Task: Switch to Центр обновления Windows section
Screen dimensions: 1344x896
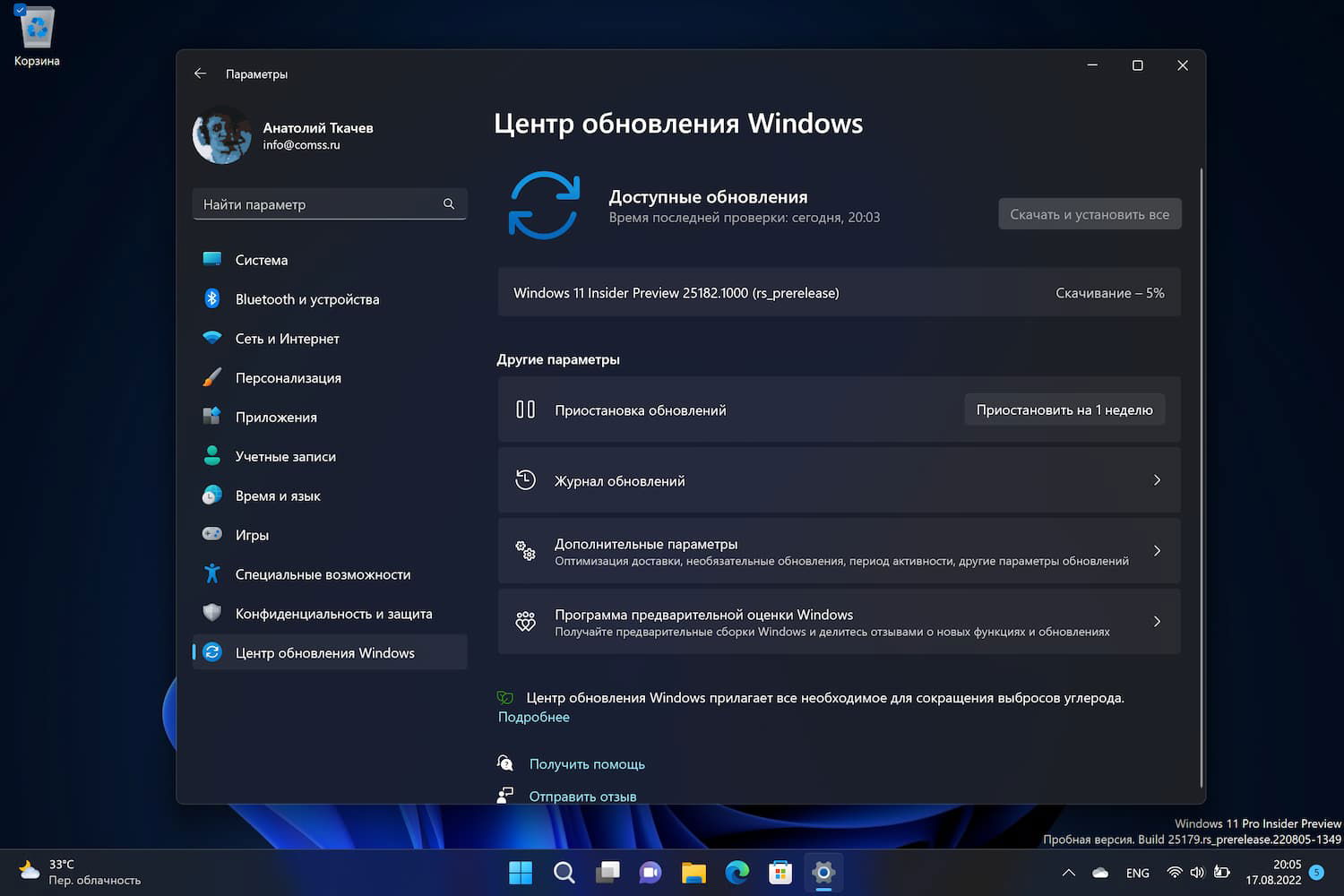Action: click(325, 652)
